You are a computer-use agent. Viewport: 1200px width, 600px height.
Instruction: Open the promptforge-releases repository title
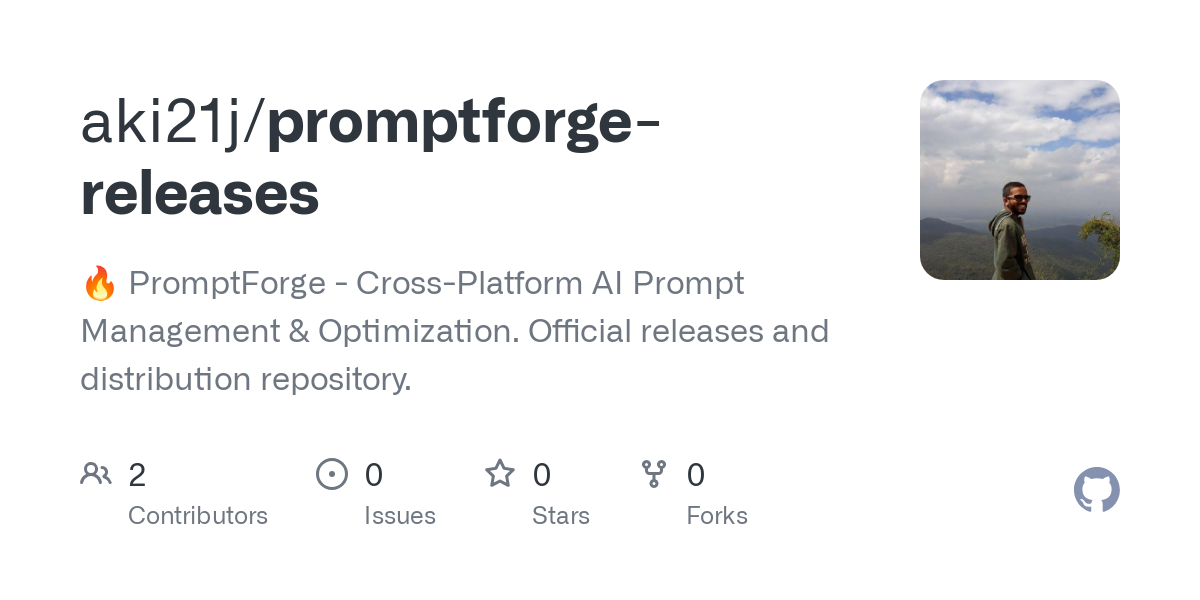tap(370, 158)
